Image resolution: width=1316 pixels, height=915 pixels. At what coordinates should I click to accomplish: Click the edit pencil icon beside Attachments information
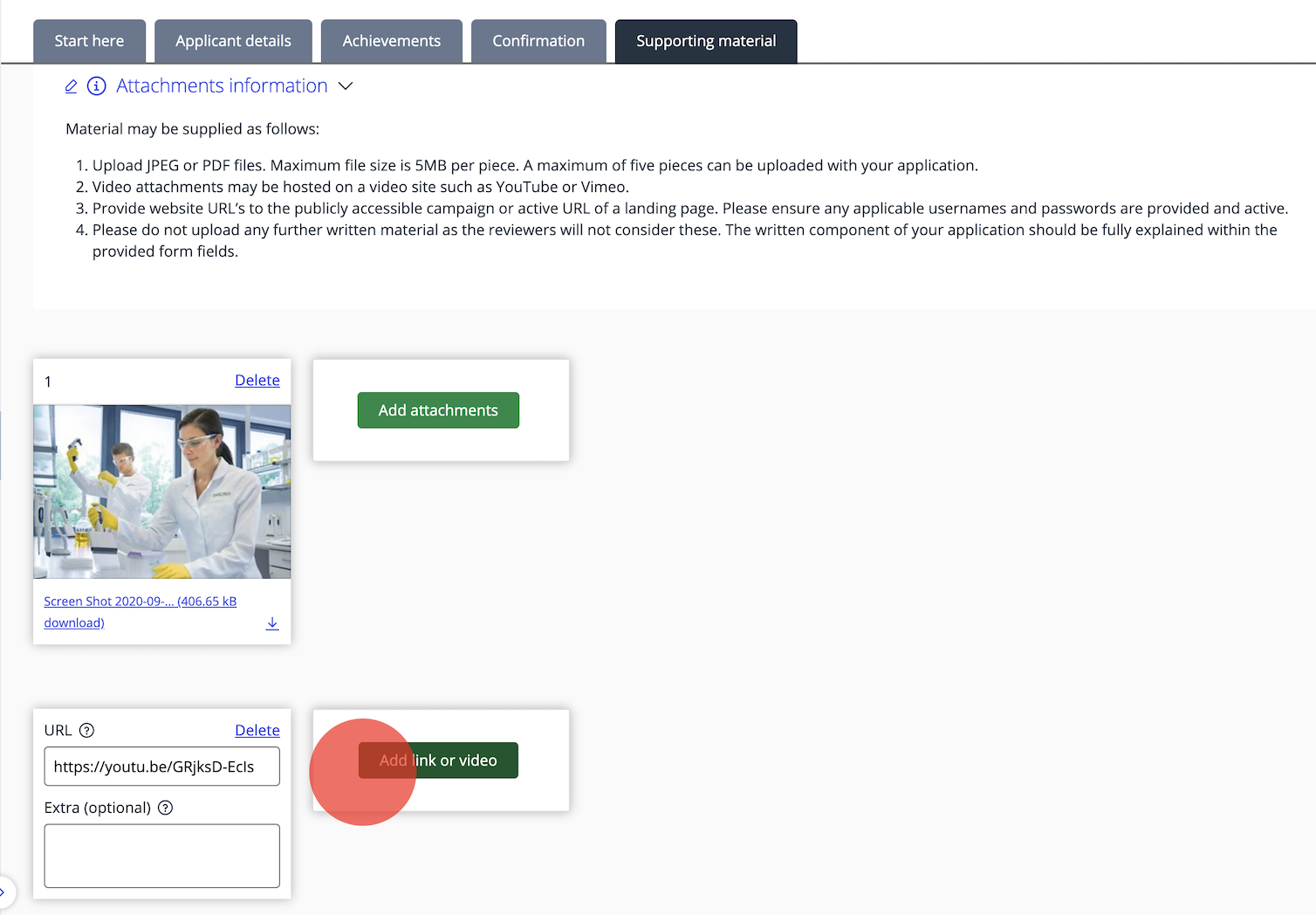coord(71,86)
